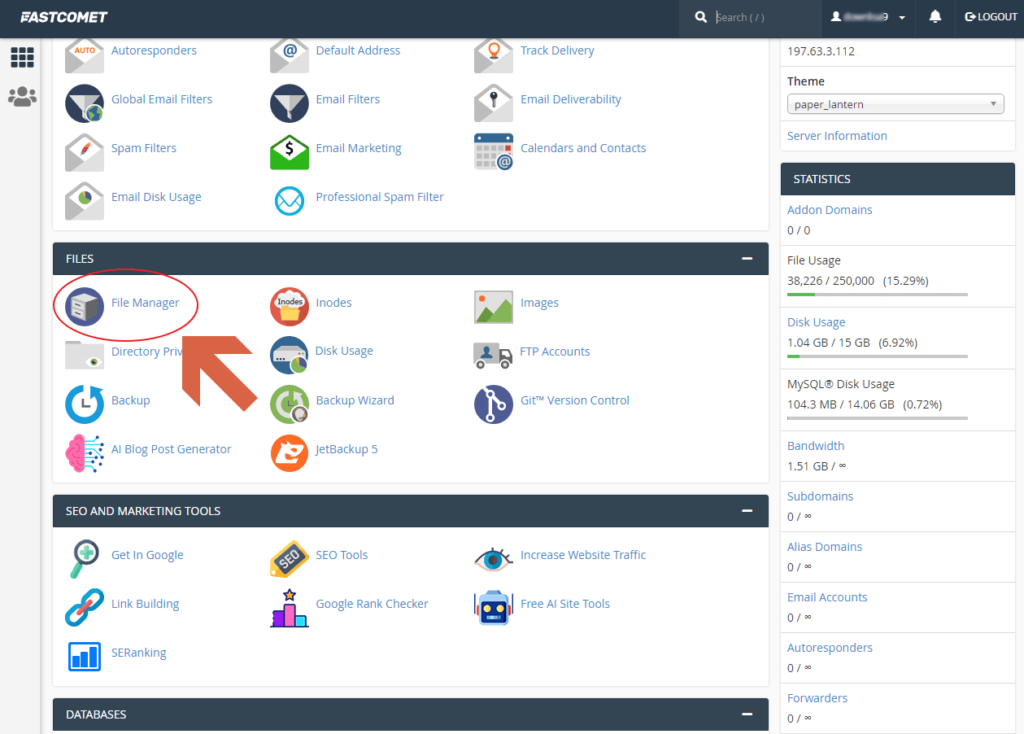Click the JetBackup 5 icon
The image size is (1024, 734).
[x=289, y=453]
